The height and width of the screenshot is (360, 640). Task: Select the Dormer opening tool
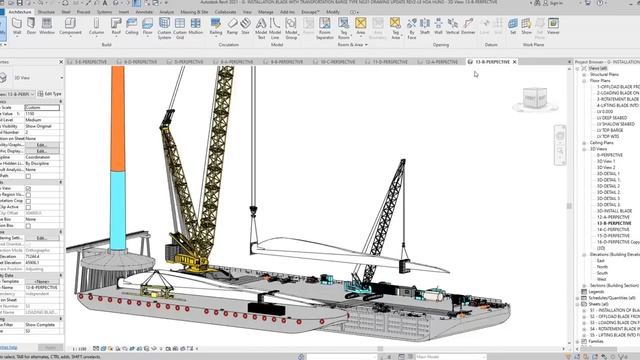pyautogui.click(x=468, y=27)
